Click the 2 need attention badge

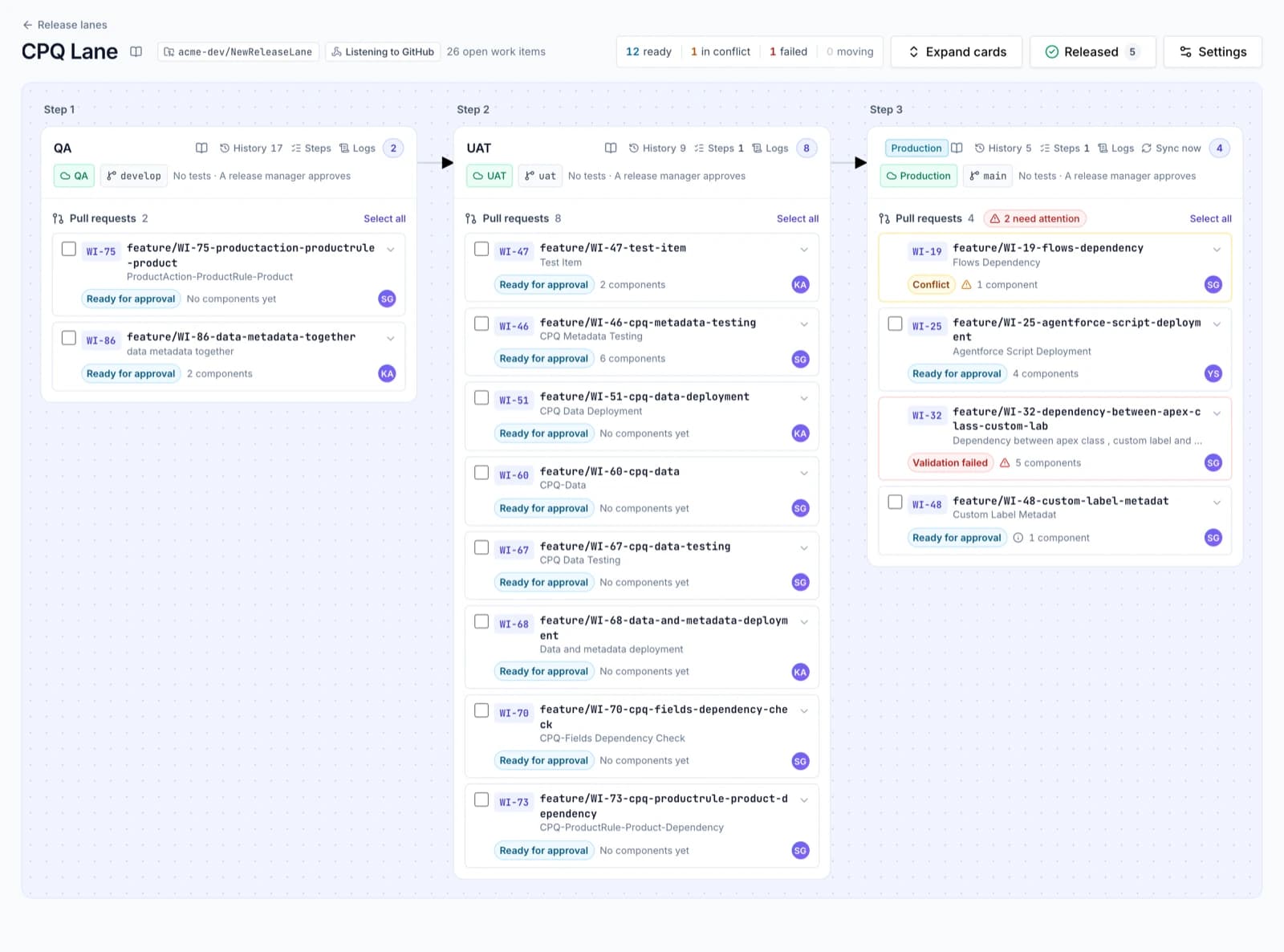[x=1034, y=218]
